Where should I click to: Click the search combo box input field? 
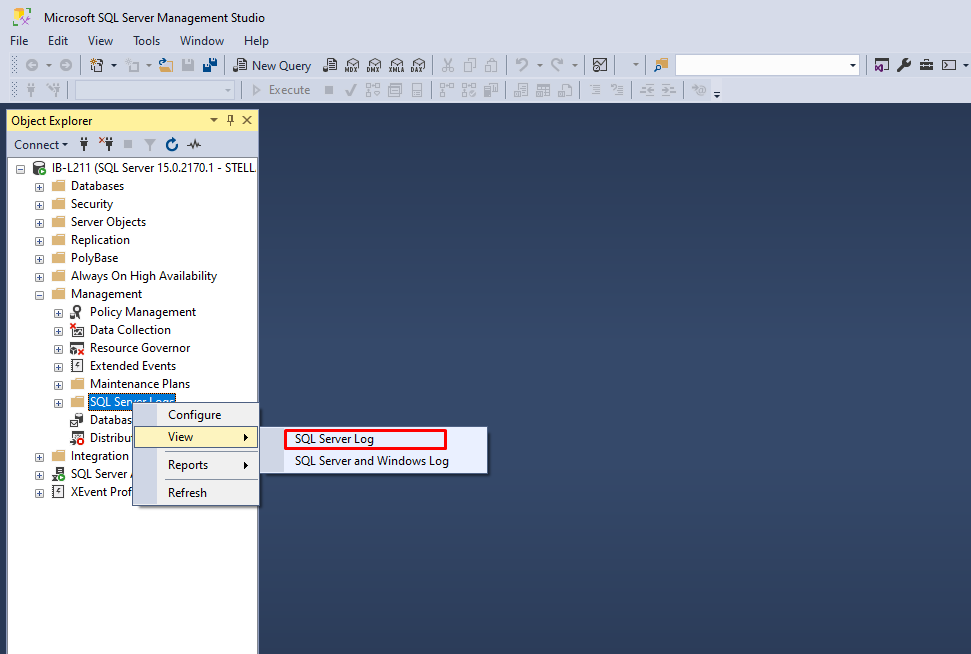pyautogui.click(x=761, y=65)
